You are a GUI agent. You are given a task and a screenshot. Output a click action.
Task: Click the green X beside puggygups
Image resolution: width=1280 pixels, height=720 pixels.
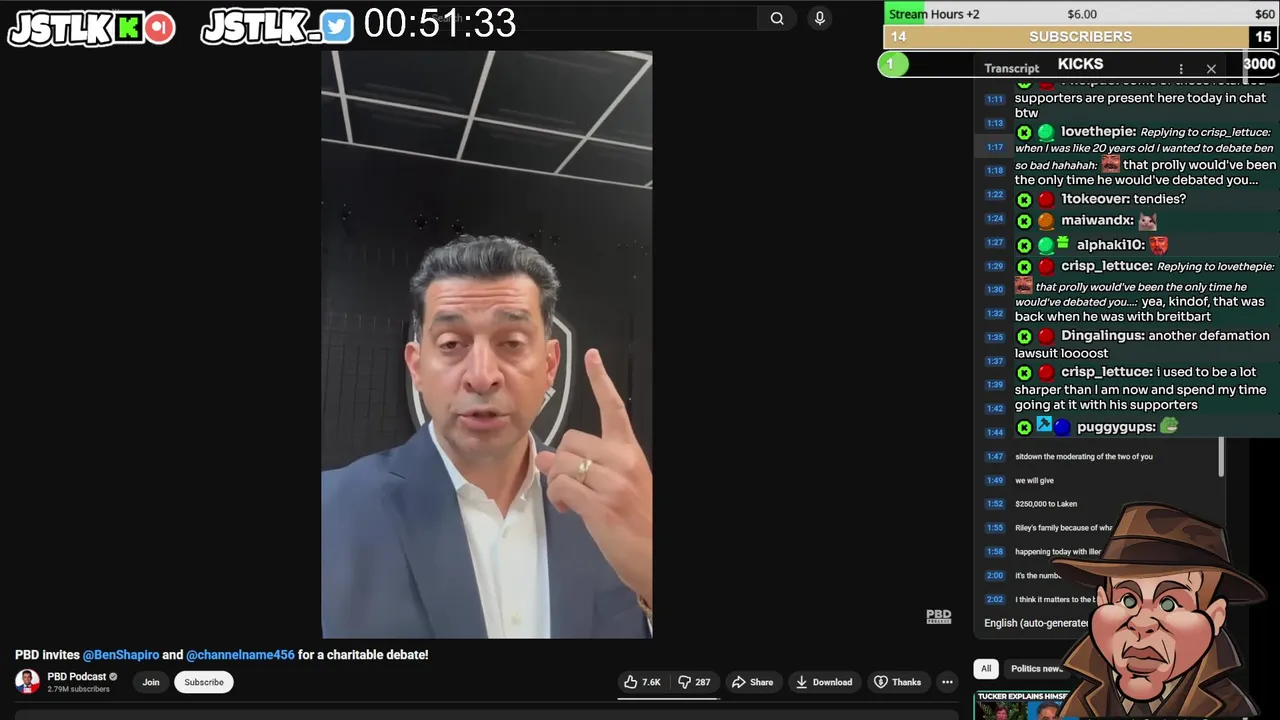(x=1024, y=427)
